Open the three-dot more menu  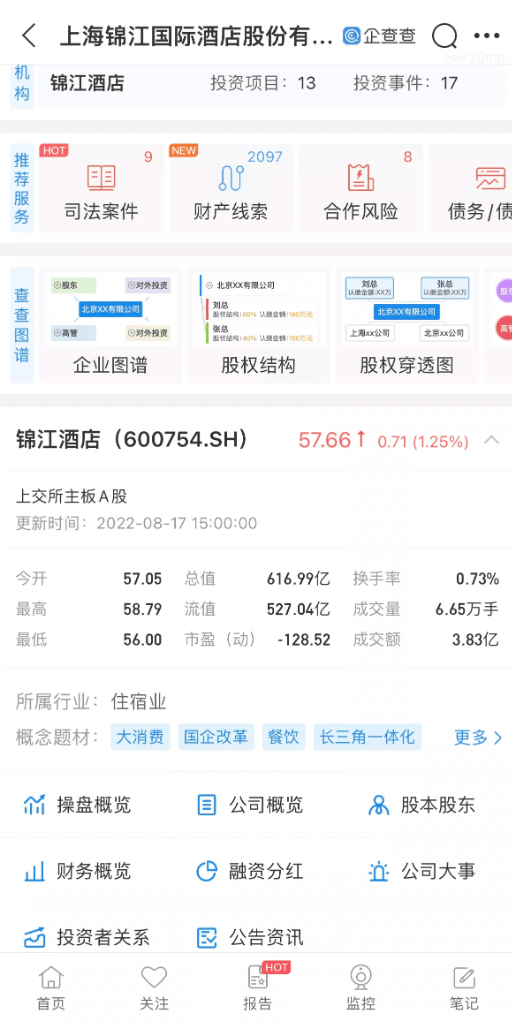coord(487,35)
